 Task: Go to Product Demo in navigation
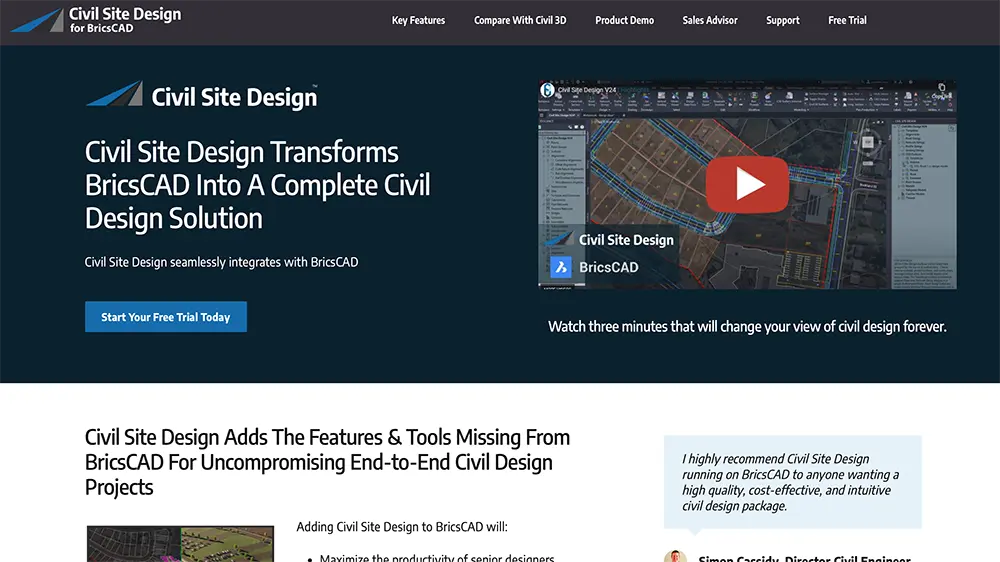pyautogui.click(x=624, y=20)
